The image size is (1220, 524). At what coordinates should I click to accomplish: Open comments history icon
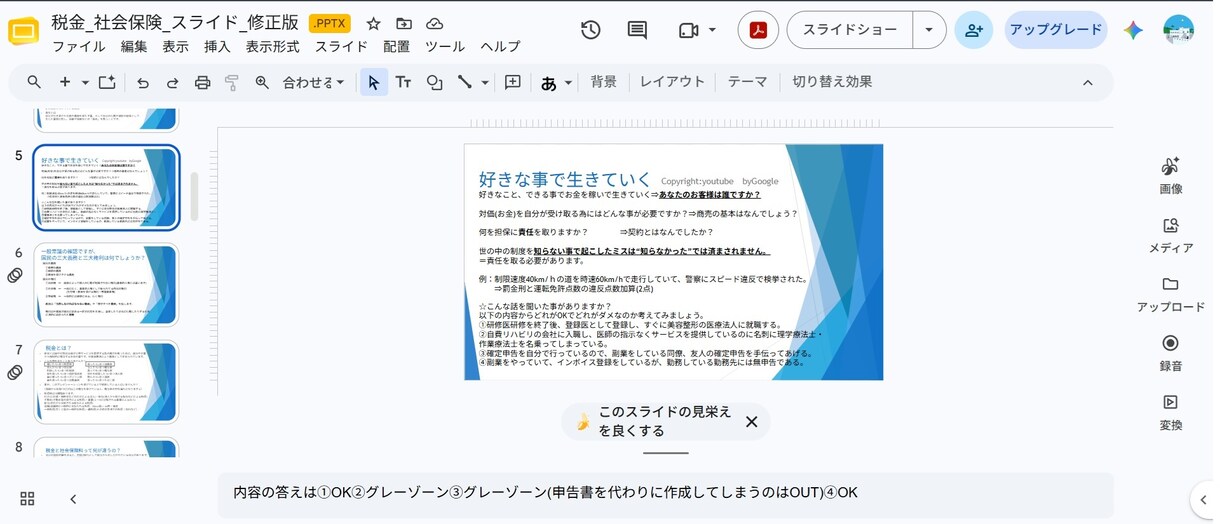[637, 30]
